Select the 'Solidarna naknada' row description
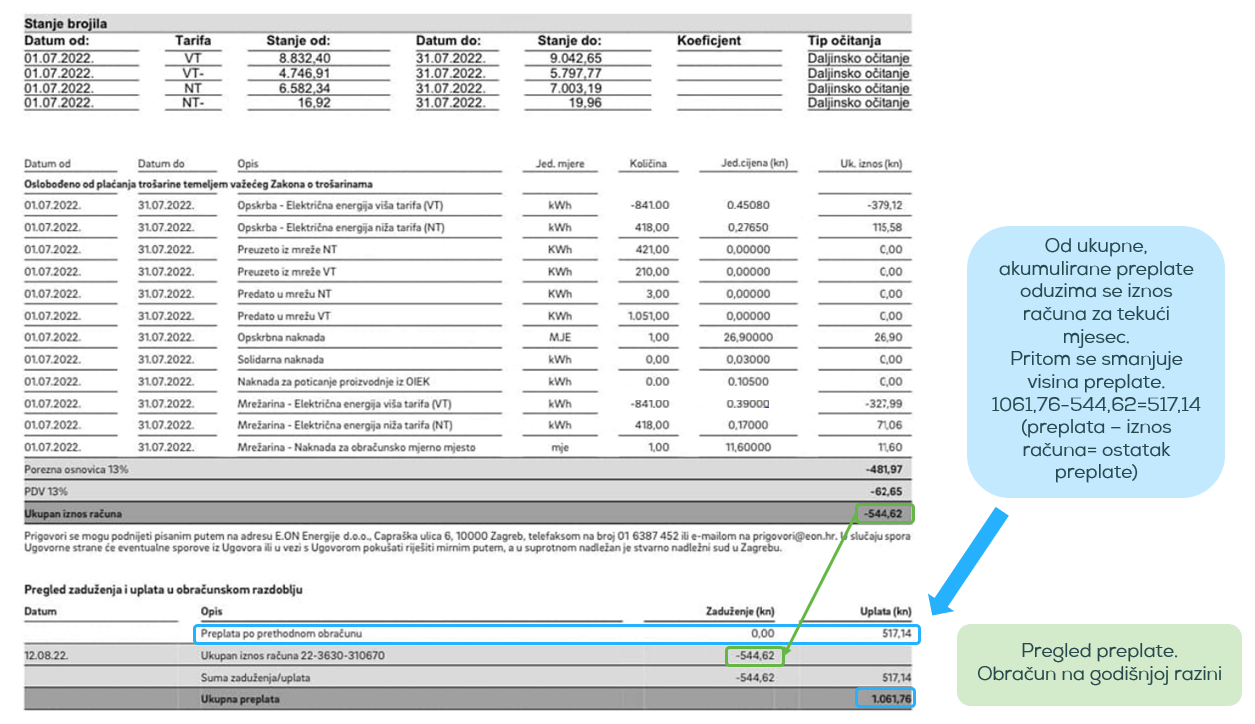 280,360
